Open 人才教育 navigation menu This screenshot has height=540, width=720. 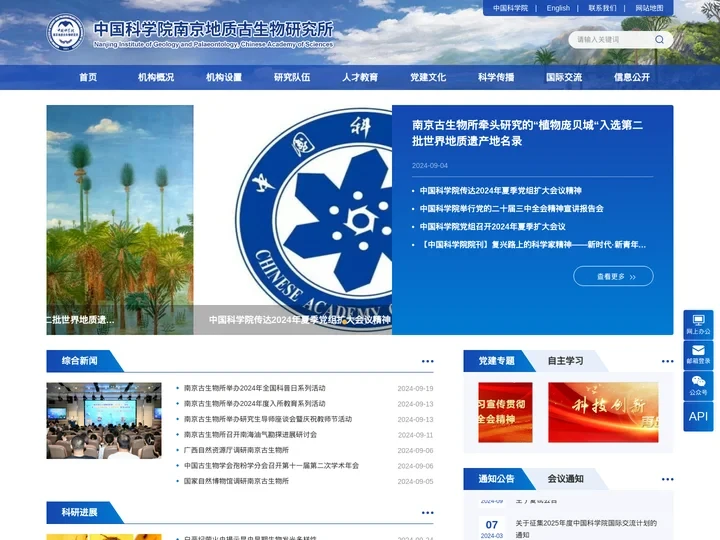click(360, 77)
